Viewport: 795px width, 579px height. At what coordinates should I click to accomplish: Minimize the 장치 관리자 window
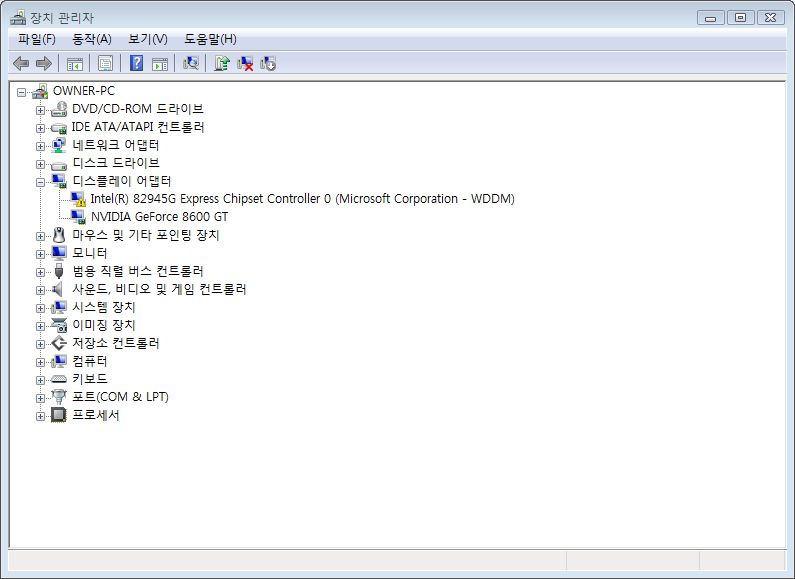click(710, 18)
